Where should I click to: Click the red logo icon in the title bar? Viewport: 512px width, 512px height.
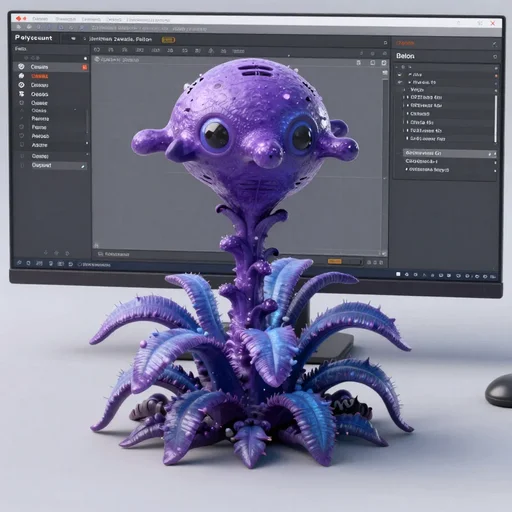(x=19, y=19)
